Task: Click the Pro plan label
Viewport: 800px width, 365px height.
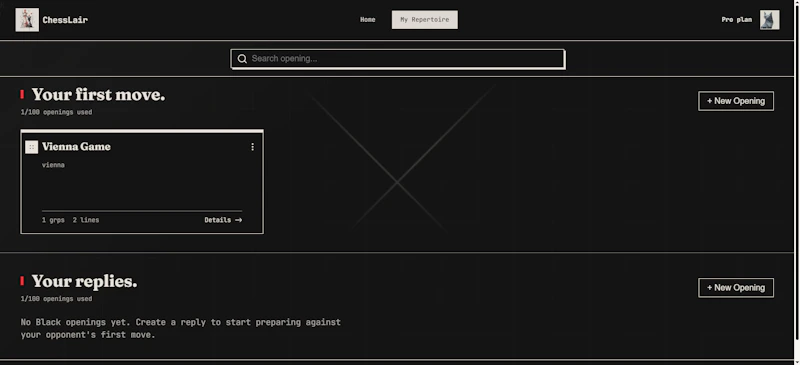Action: [x=736, y=20]
